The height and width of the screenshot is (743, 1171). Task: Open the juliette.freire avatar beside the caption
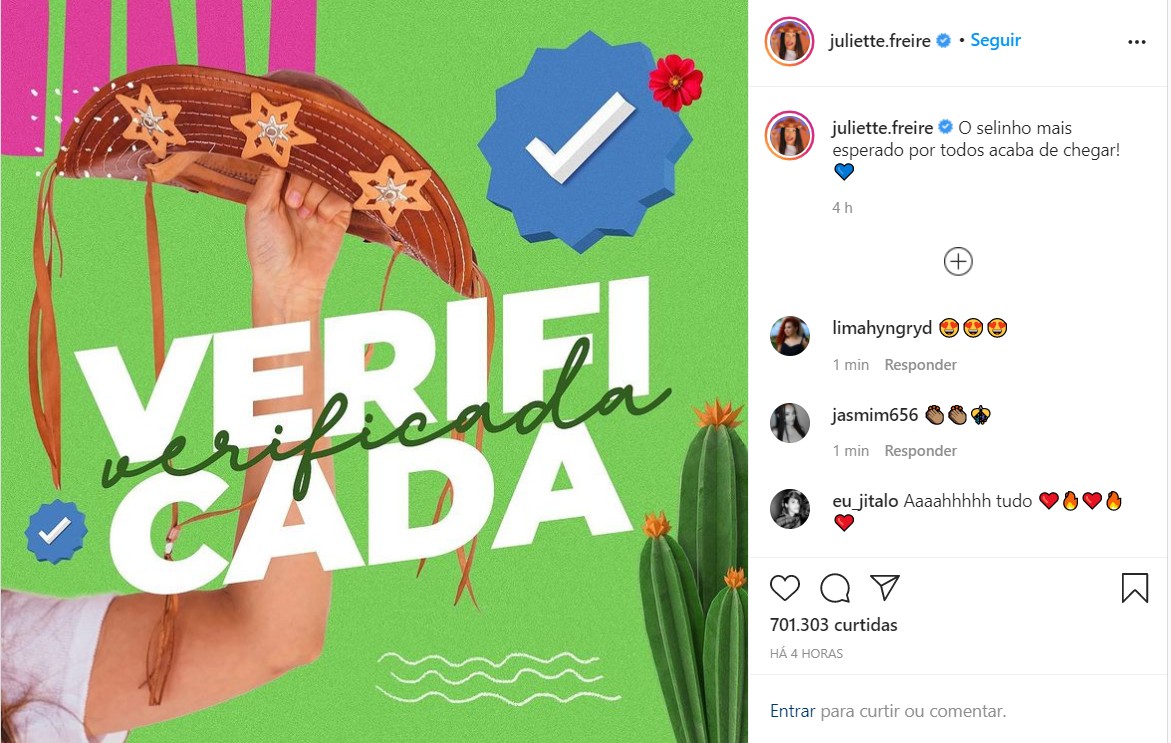click(x=789, y=136)
